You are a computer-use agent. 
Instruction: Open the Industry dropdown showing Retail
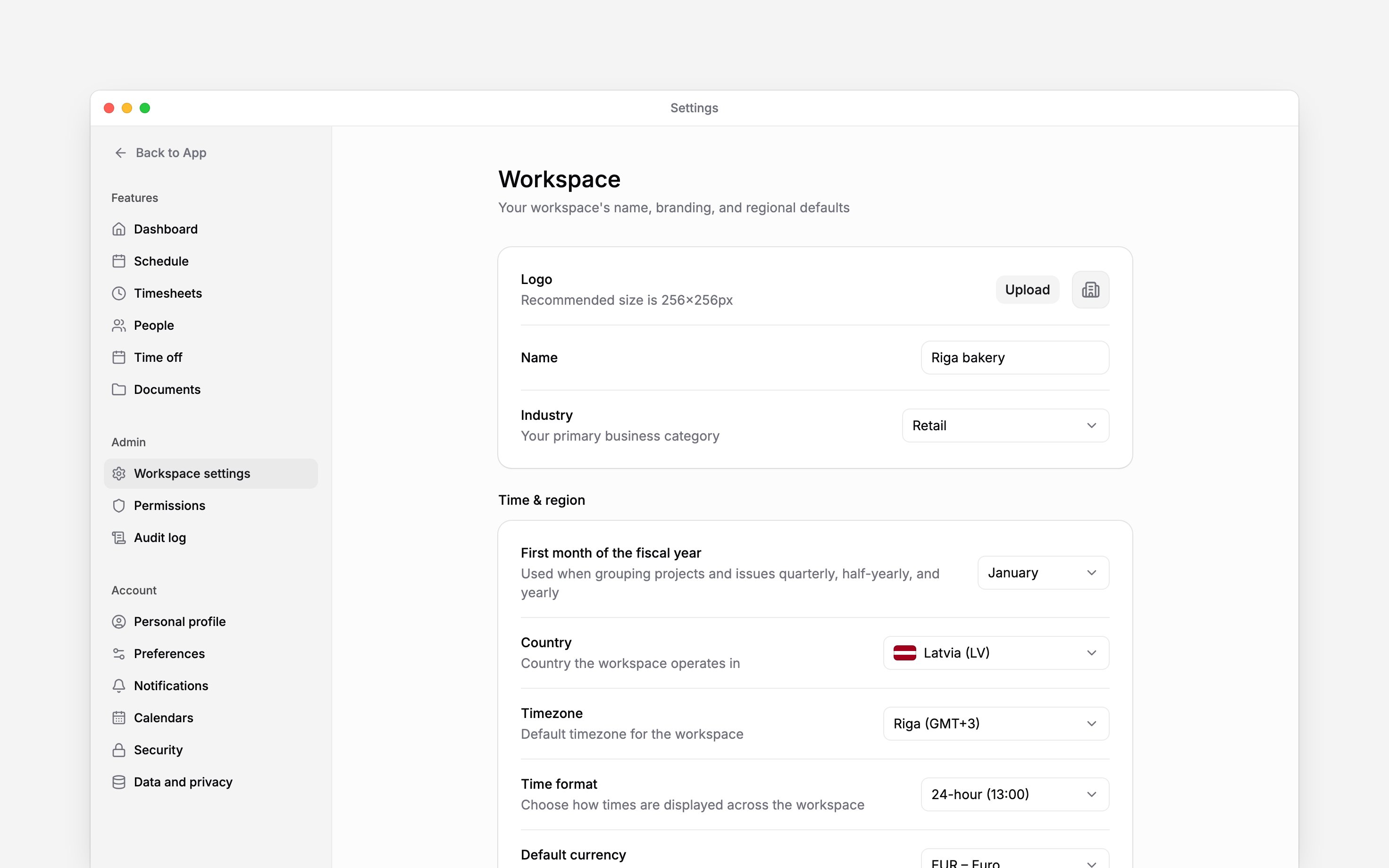pos(1005,426)
